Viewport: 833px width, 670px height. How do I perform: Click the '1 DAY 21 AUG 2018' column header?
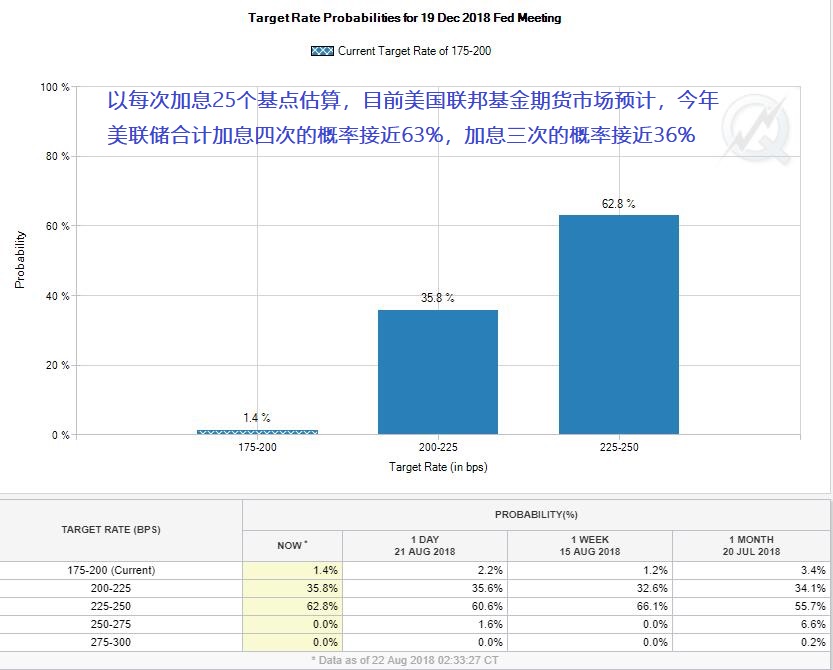coord(424,545)
